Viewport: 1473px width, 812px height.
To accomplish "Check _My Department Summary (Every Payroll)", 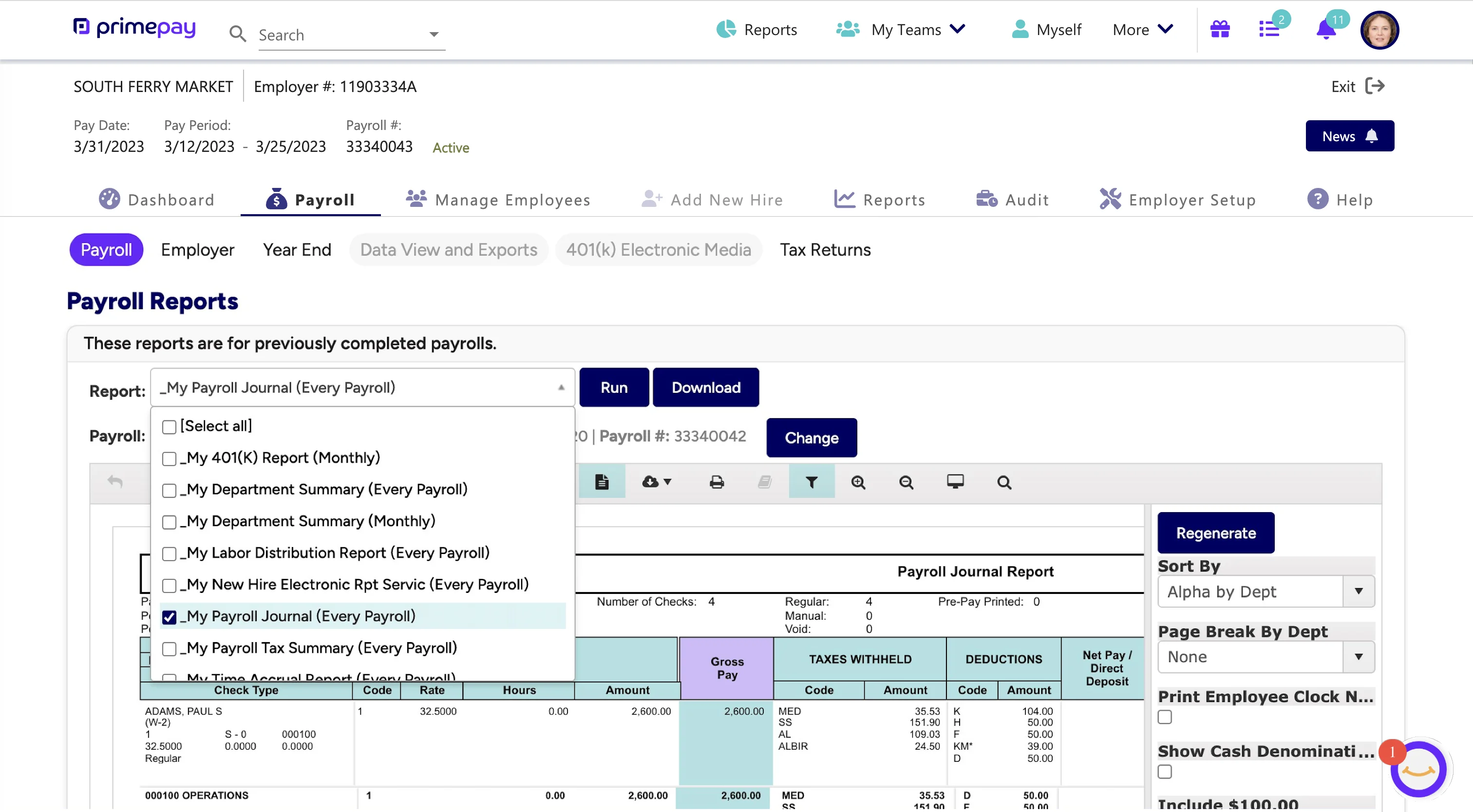I will pyautogui.click(x=169, y=490).
